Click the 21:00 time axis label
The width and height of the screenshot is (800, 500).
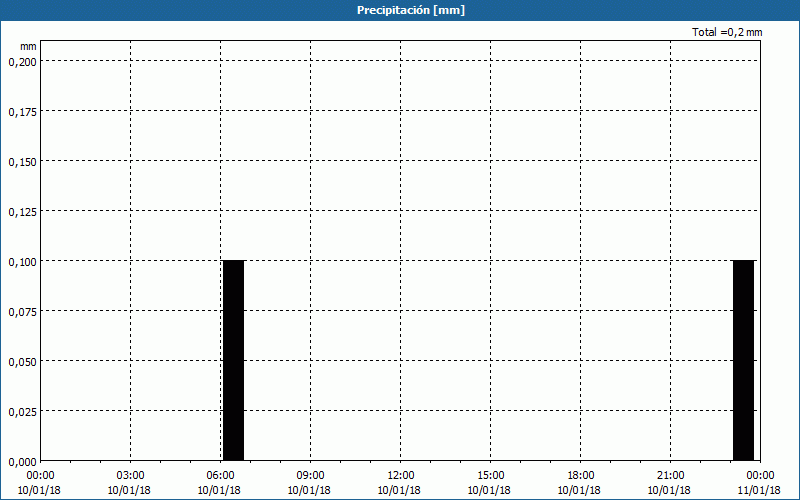pos(670,475)
